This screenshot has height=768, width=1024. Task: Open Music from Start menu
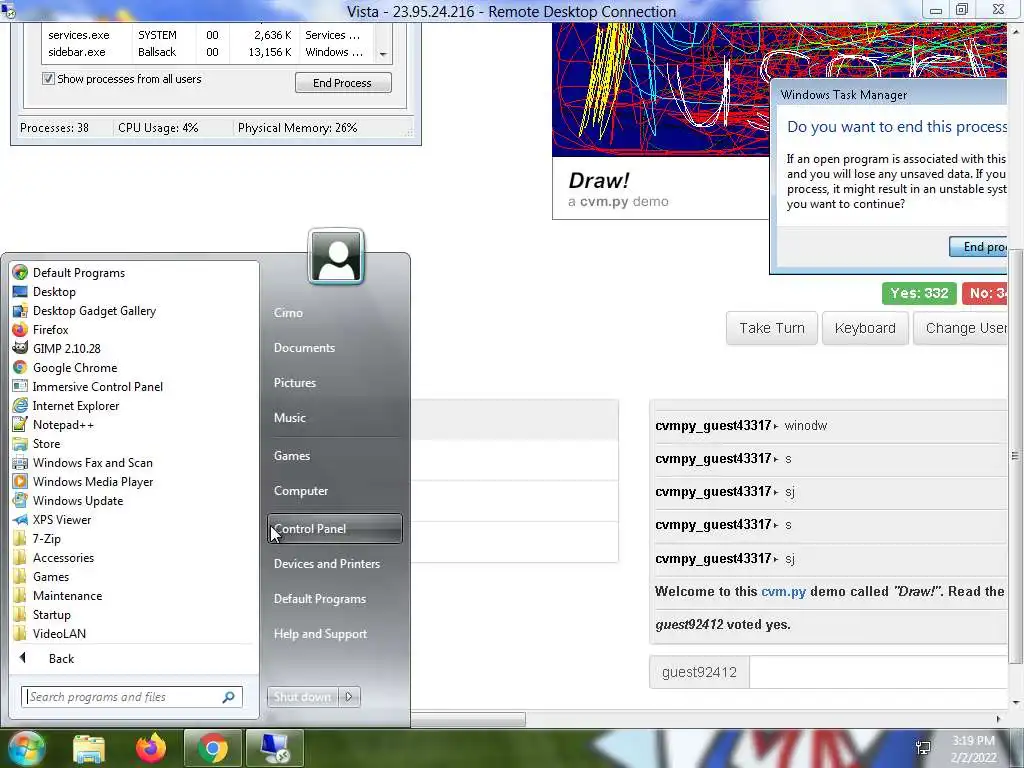(x=289, y=417)
